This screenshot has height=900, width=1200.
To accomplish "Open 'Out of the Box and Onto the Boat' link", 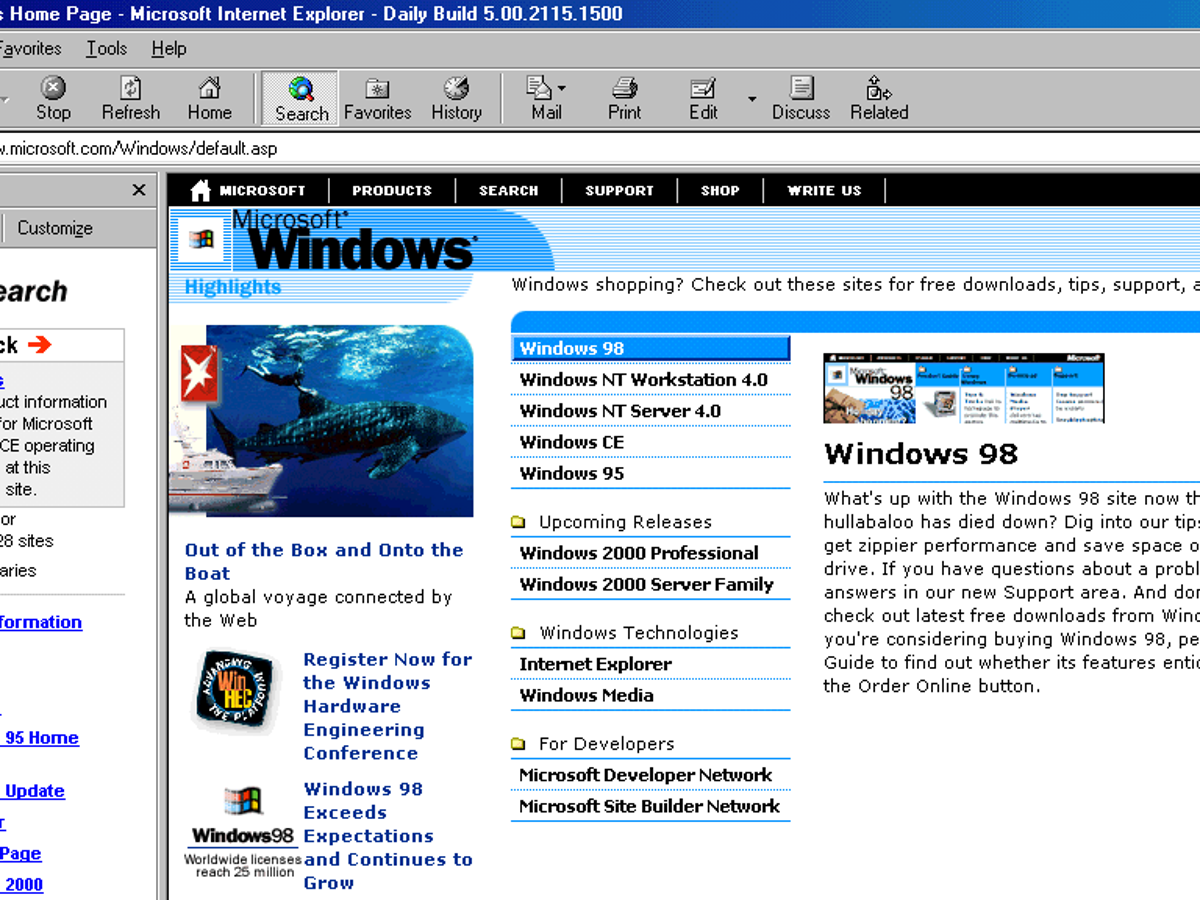I will 324,561.
